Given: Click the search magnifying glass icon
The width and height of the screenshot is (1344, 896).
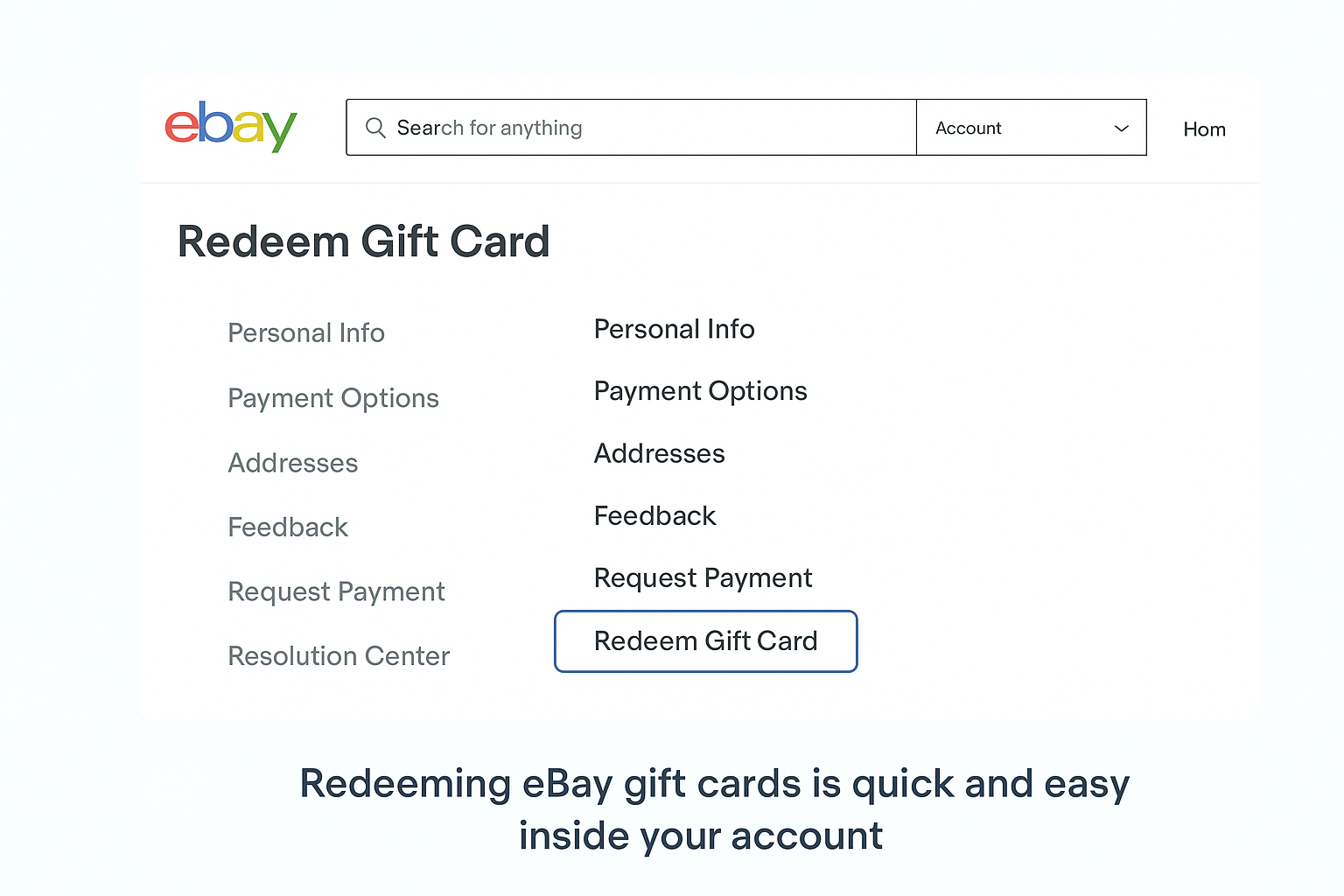Looking at the screenshot, I should pos(375,128).
